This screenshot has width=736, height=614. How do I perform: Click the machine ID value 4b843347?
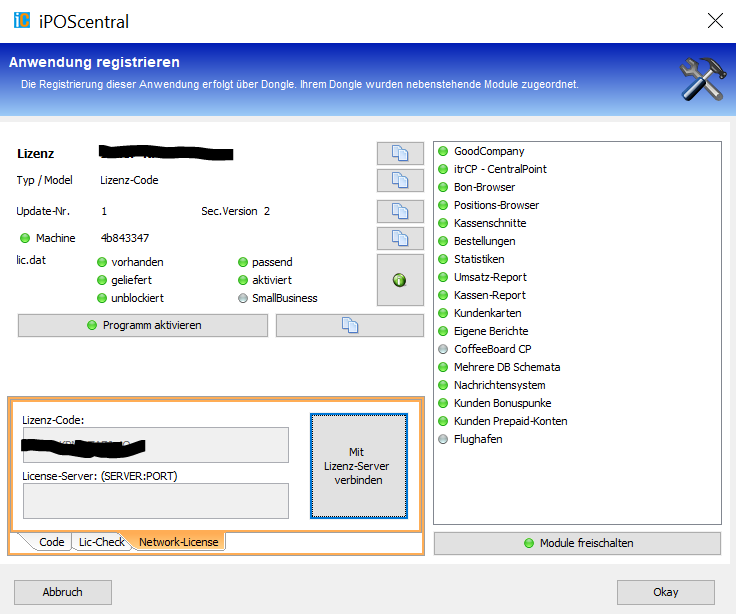pyautogui.click(x=125, y=238)
